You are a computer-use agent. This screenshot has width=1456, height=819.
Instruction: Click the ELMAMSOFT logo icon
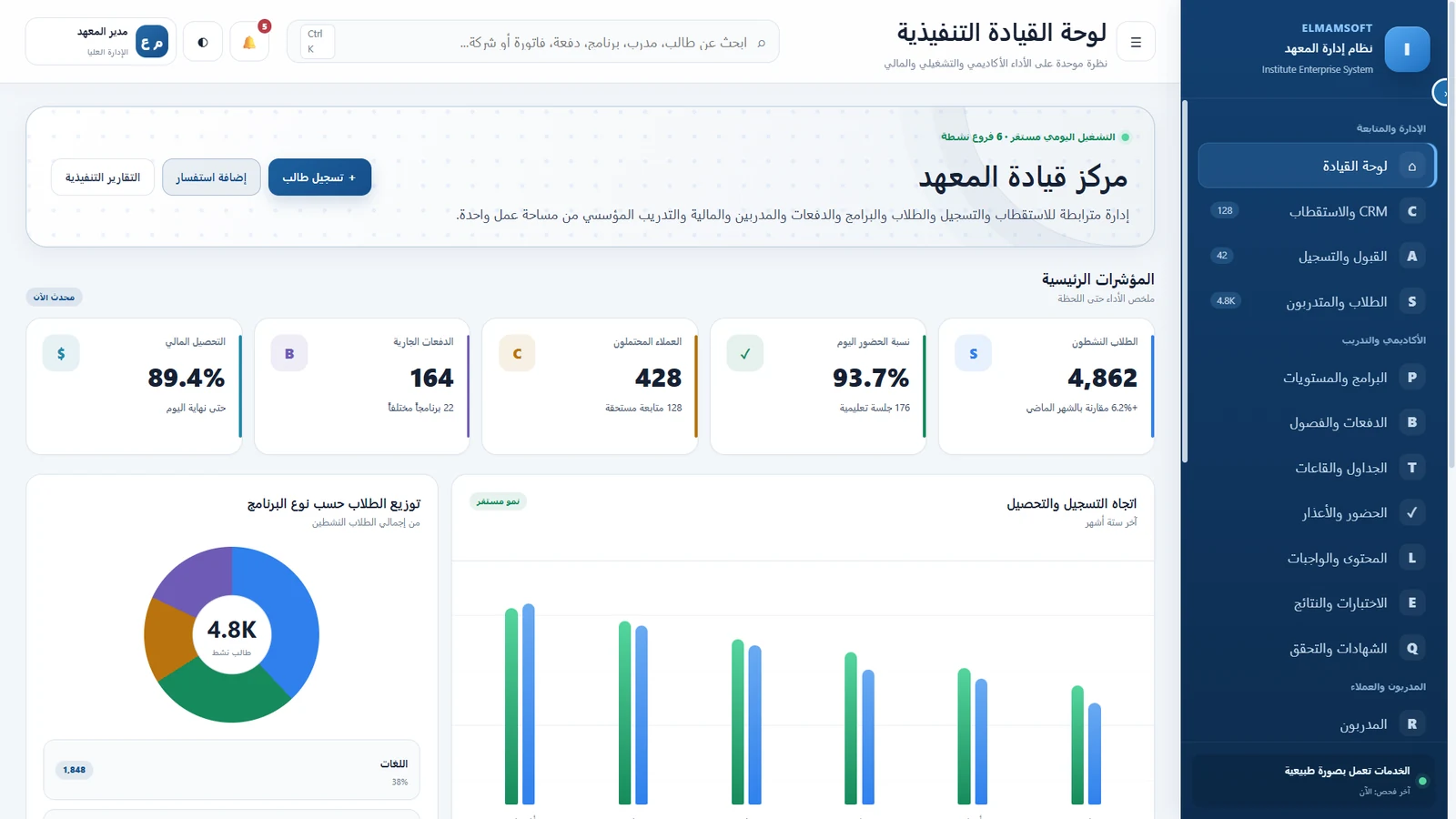tap(1407, 49)
